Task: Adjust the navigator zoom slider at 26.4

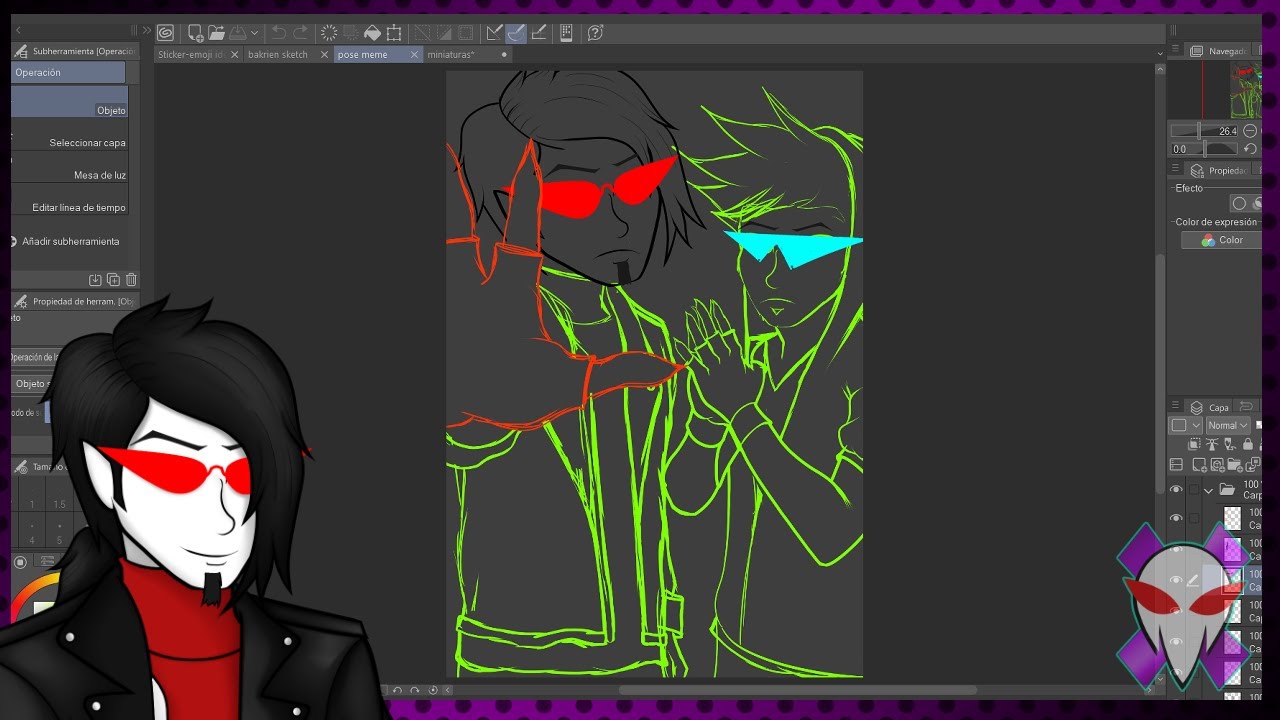Action: (1205, 131)
